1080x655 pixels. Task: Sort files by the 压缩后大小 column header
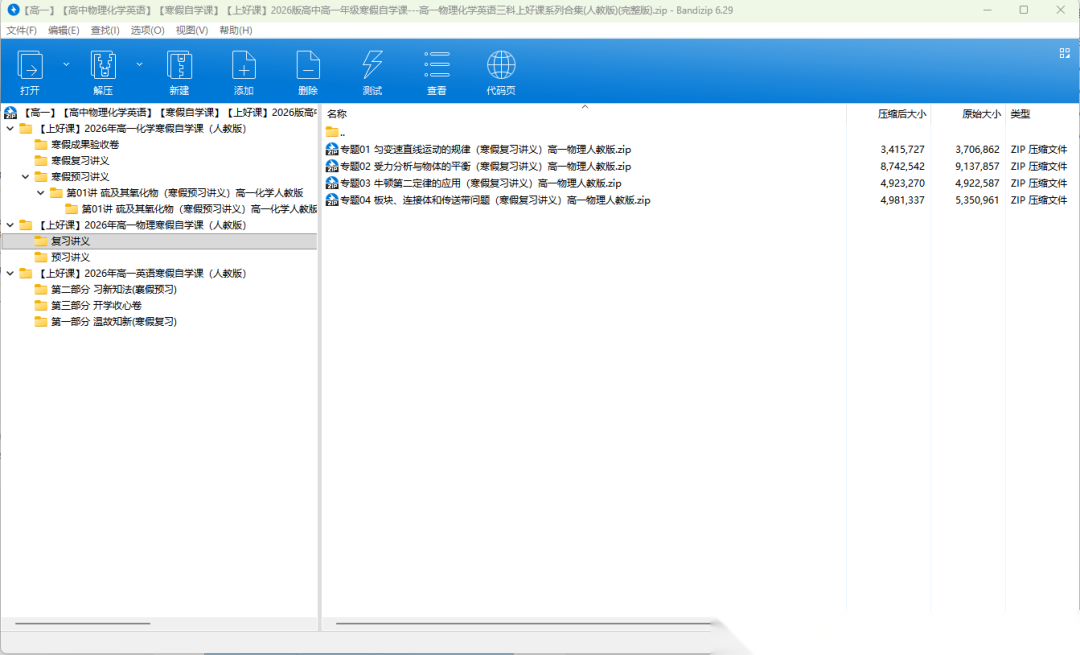click(901, 114)
